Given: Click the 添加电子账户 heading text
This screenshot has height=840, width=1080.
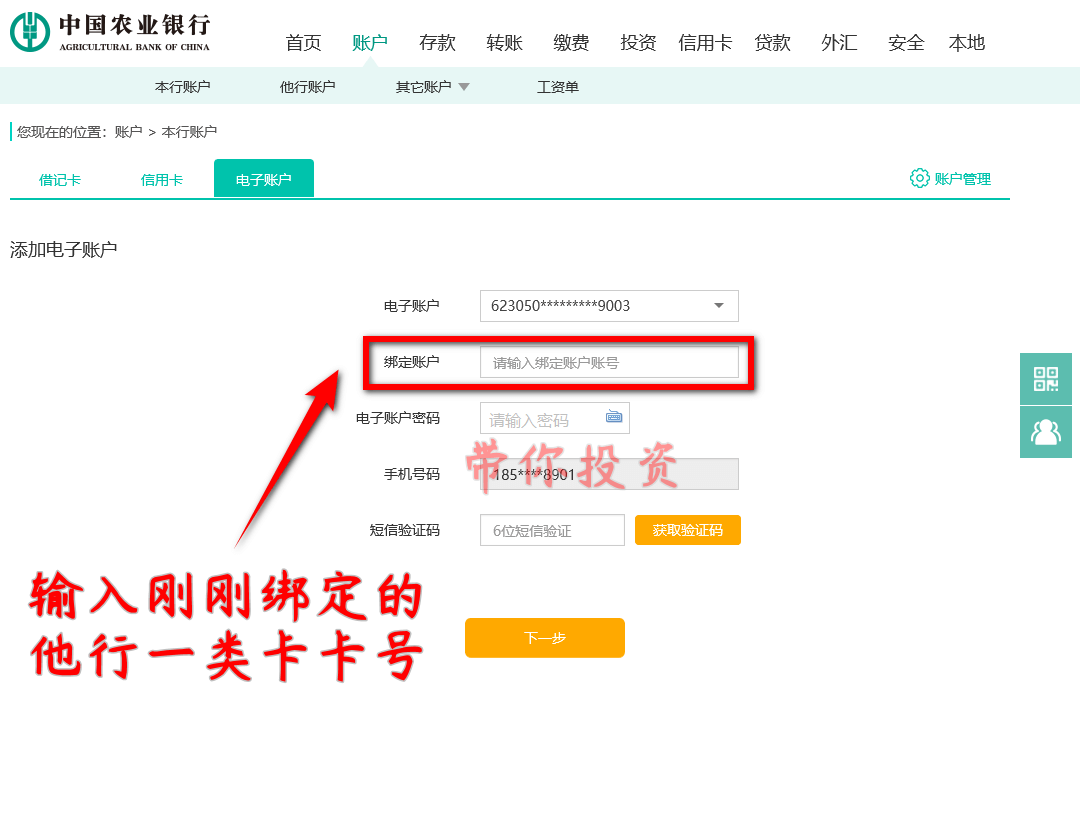Looking at the screenshot, I should tap(63, 249).
